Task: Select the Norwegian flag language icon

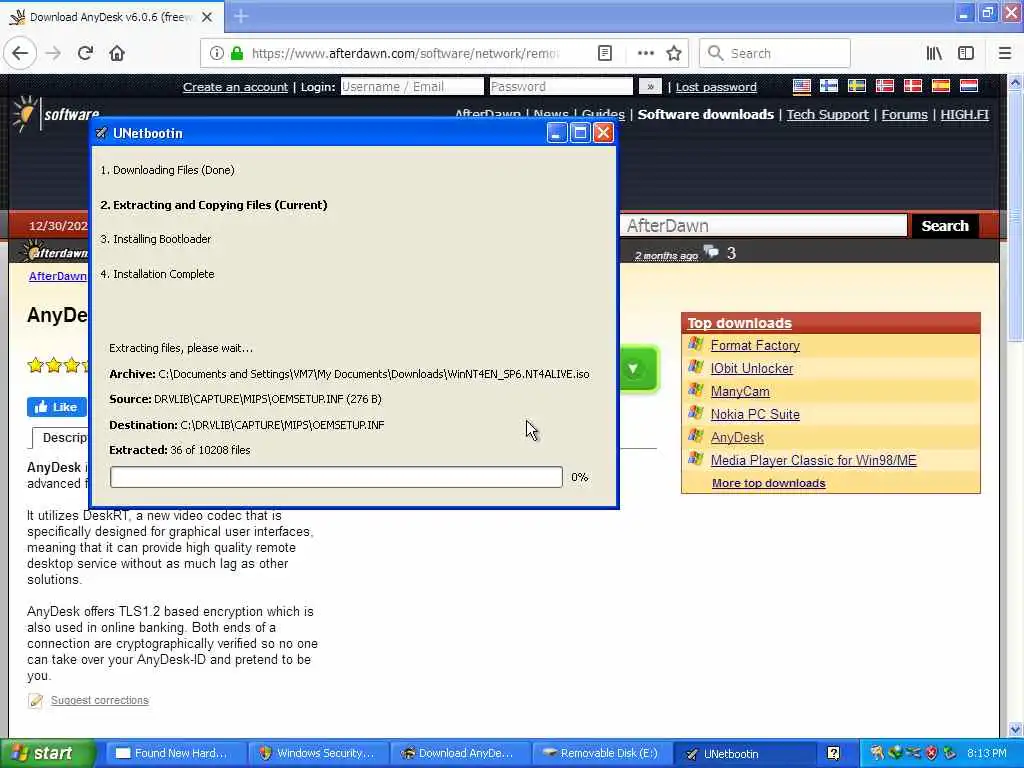Action: [x=884, y=86]
